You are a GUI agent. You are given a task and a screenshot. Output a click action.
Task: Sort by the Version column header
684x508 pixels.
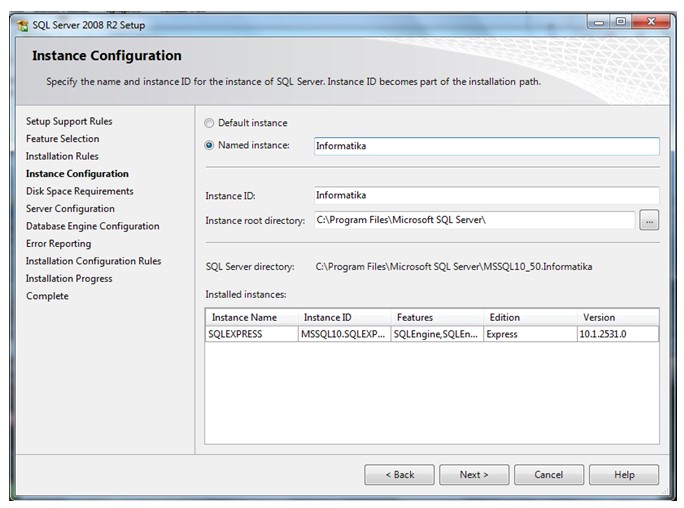click(618, 317)
